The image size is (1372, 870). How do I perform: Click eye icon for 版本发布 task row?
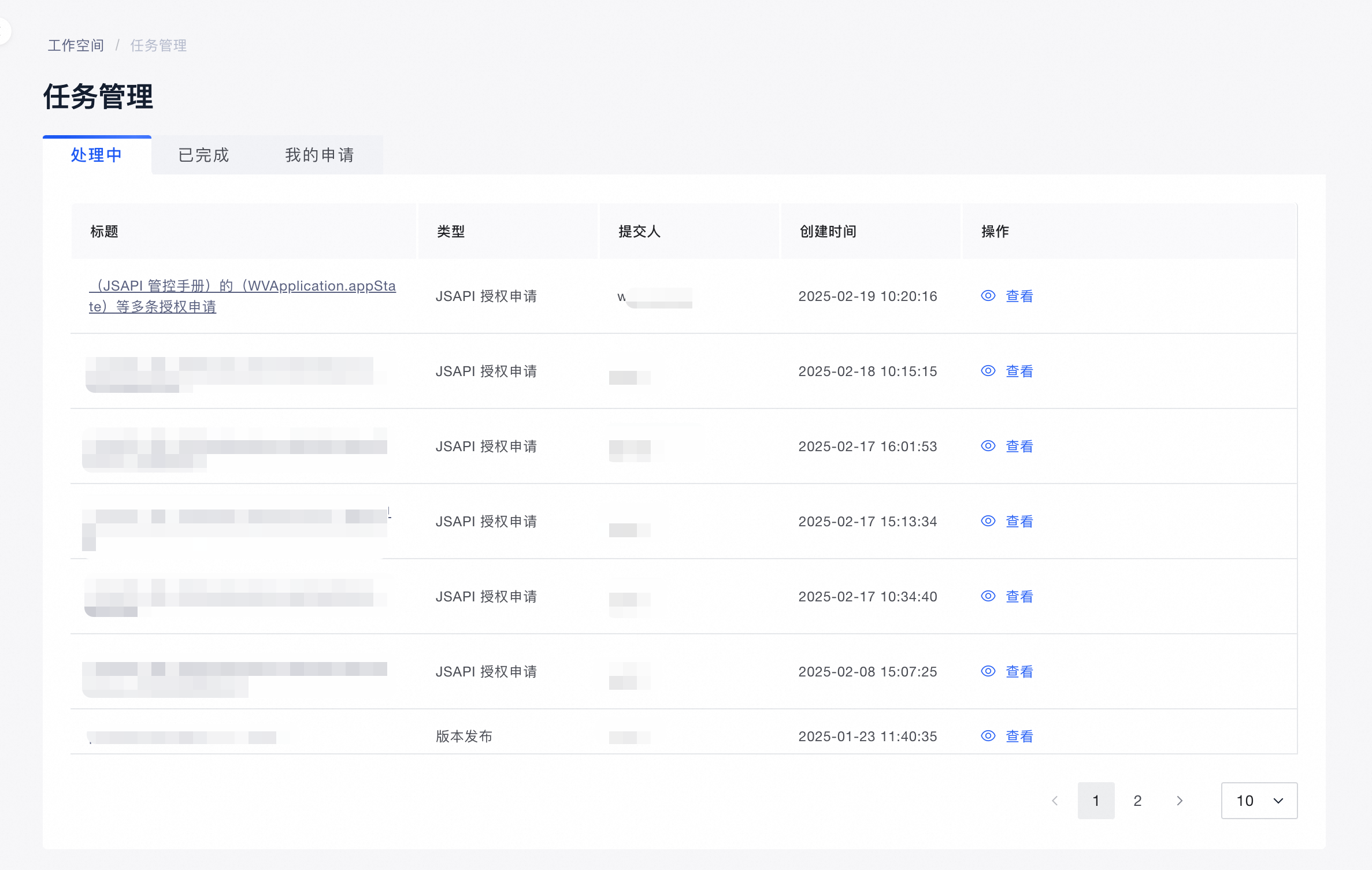[x=988, y=736]
